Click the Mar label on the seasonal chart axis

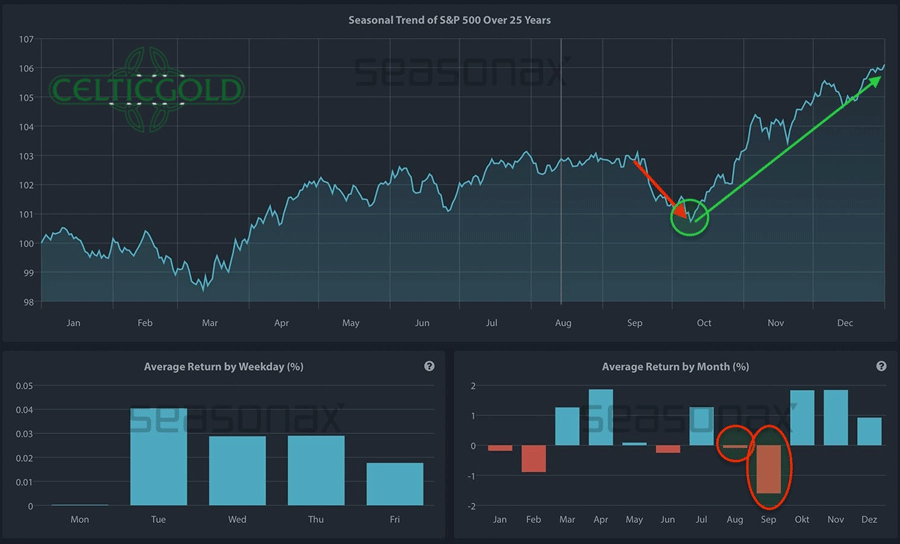(x=210, y=324)
